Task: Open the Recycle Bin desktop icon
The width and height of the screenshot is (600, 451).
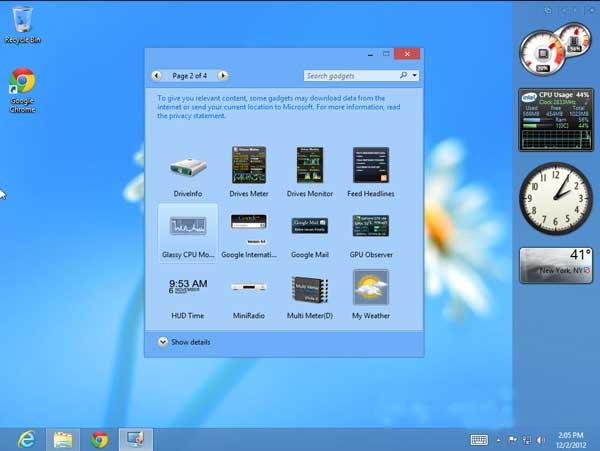Action: pyautogui.click(x=23, y=25)
